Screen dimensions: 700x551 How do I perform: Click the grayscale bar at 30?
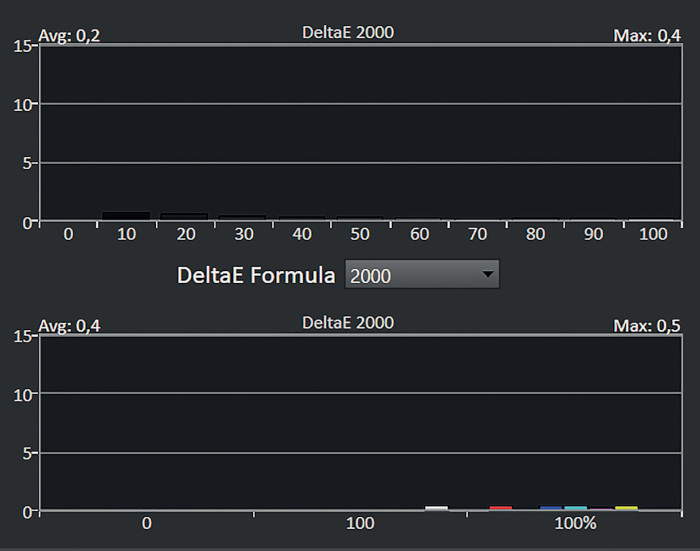(x=242, y=217)
